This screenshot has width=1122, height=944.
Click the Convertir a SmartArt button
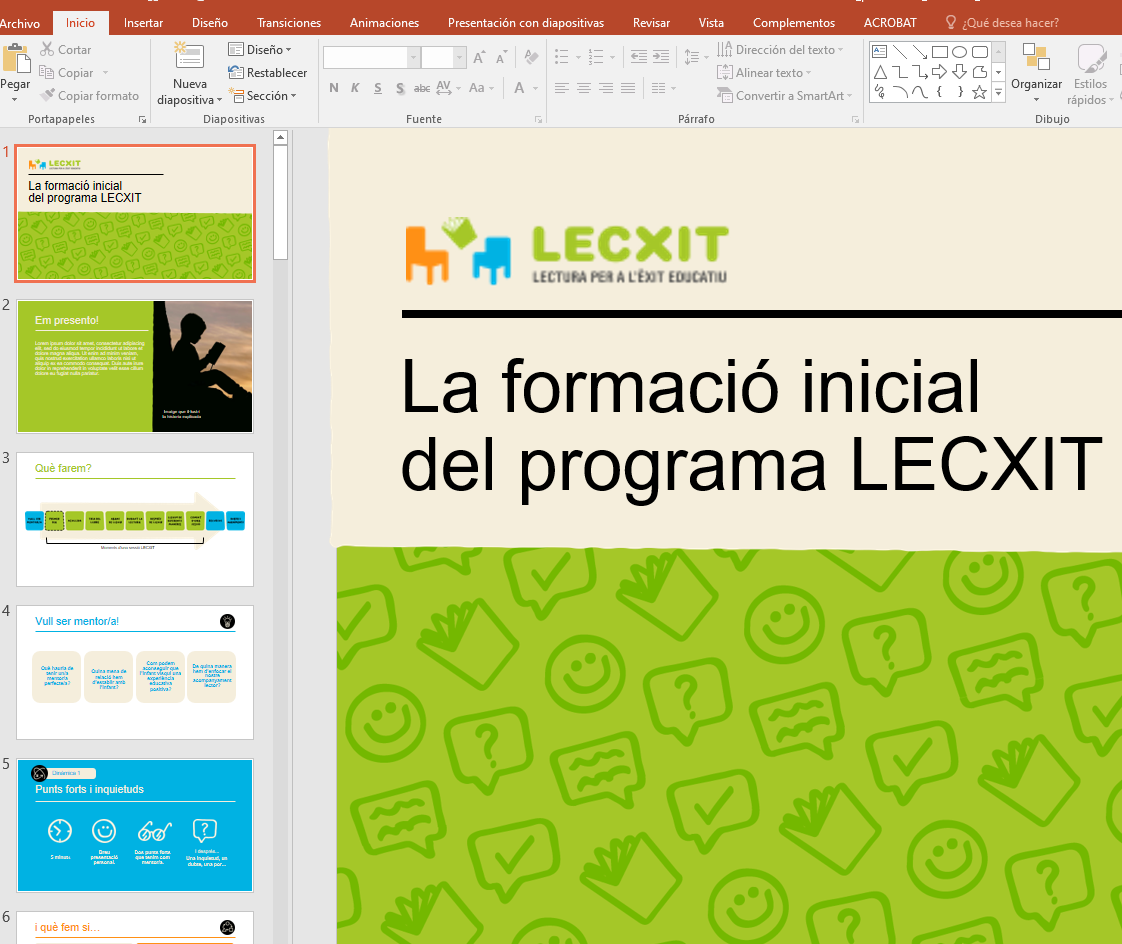tap(787, 96)
